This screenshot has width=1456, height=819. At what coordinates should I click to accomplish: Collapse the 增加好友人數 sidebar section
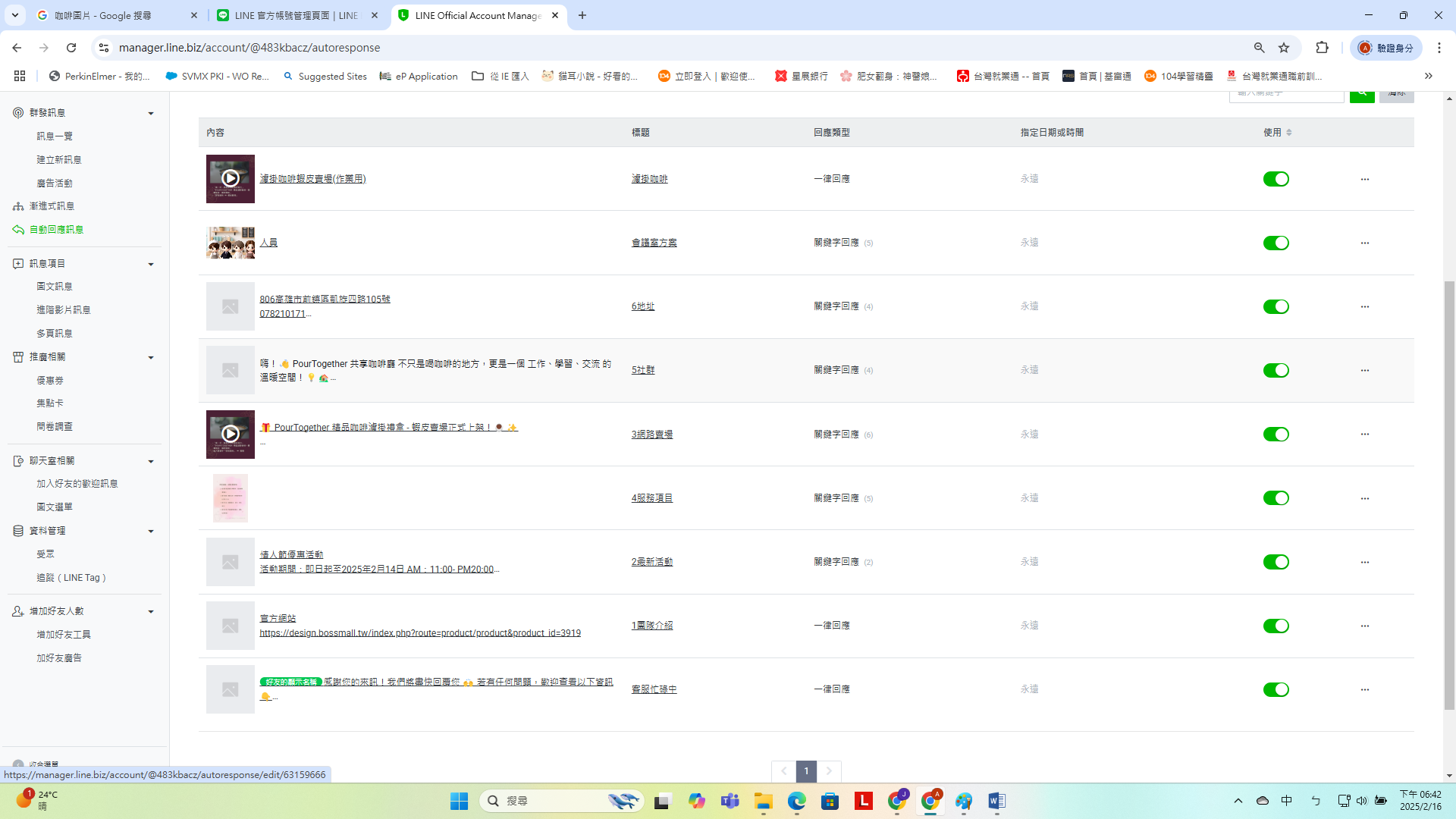(x=150, y=611)
